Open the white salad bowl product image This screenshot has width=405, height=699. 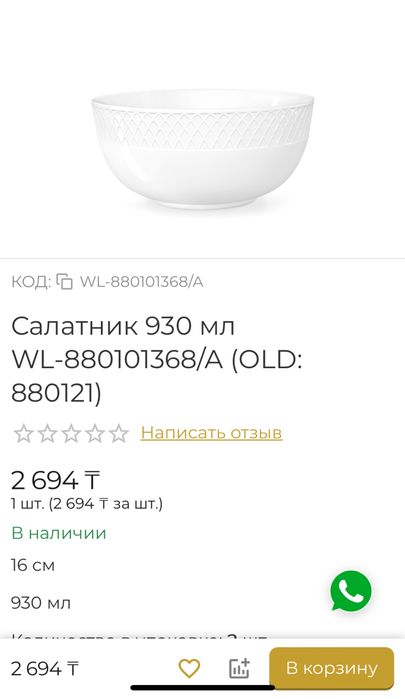(x=202, y=149)
